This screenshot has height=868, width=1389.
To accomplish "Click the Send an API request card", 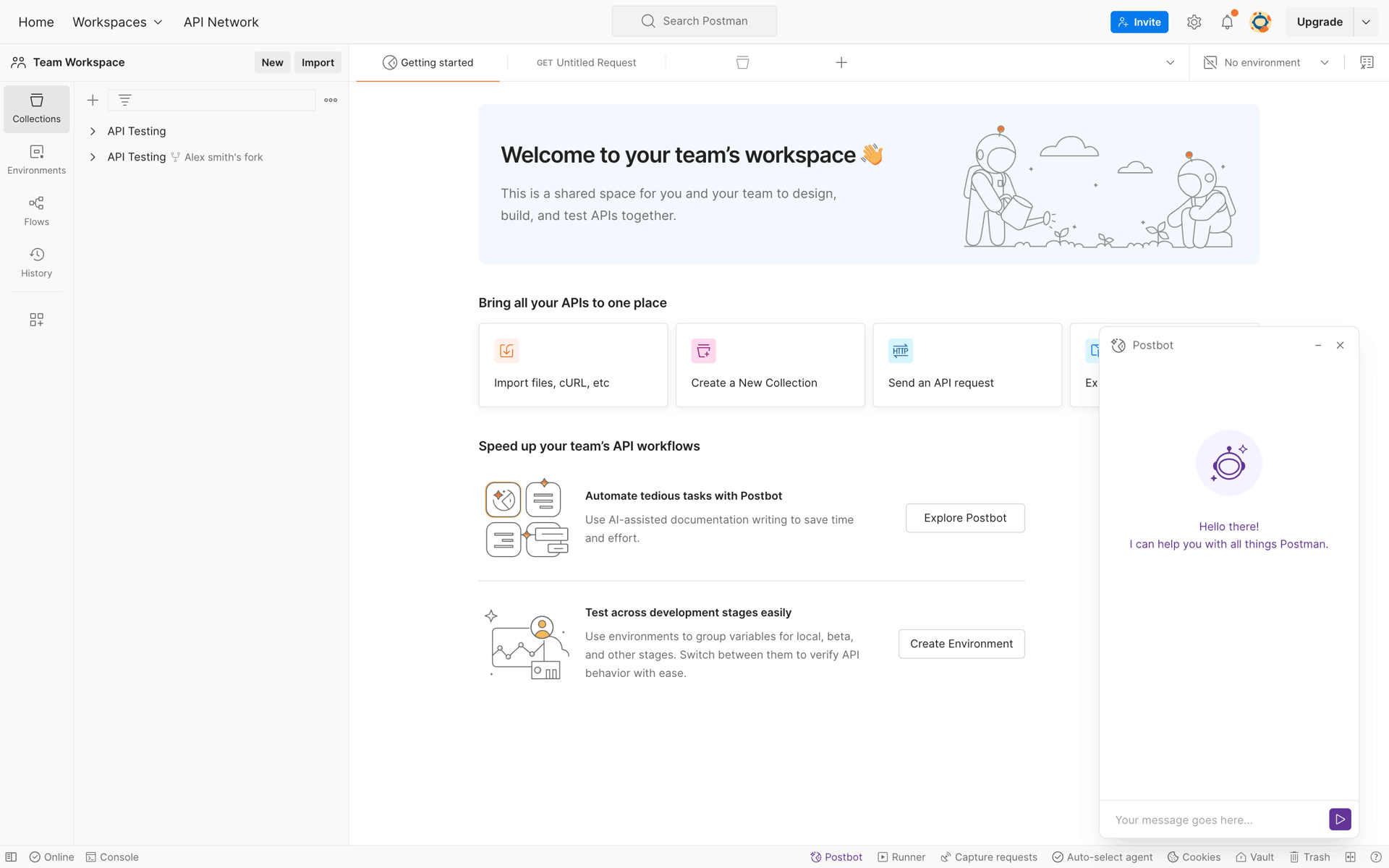I will [x=967, y=365].
